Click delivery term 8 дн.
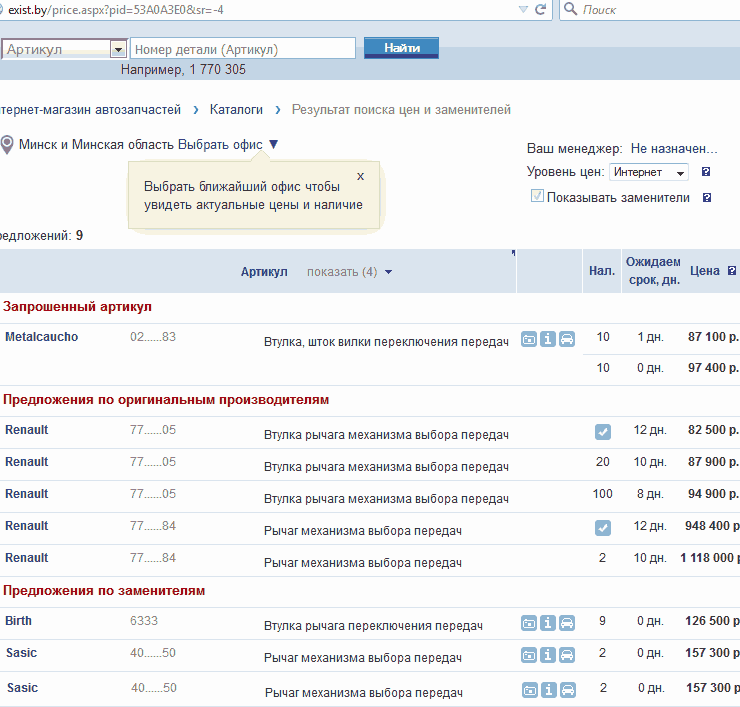 pos(650,494)
